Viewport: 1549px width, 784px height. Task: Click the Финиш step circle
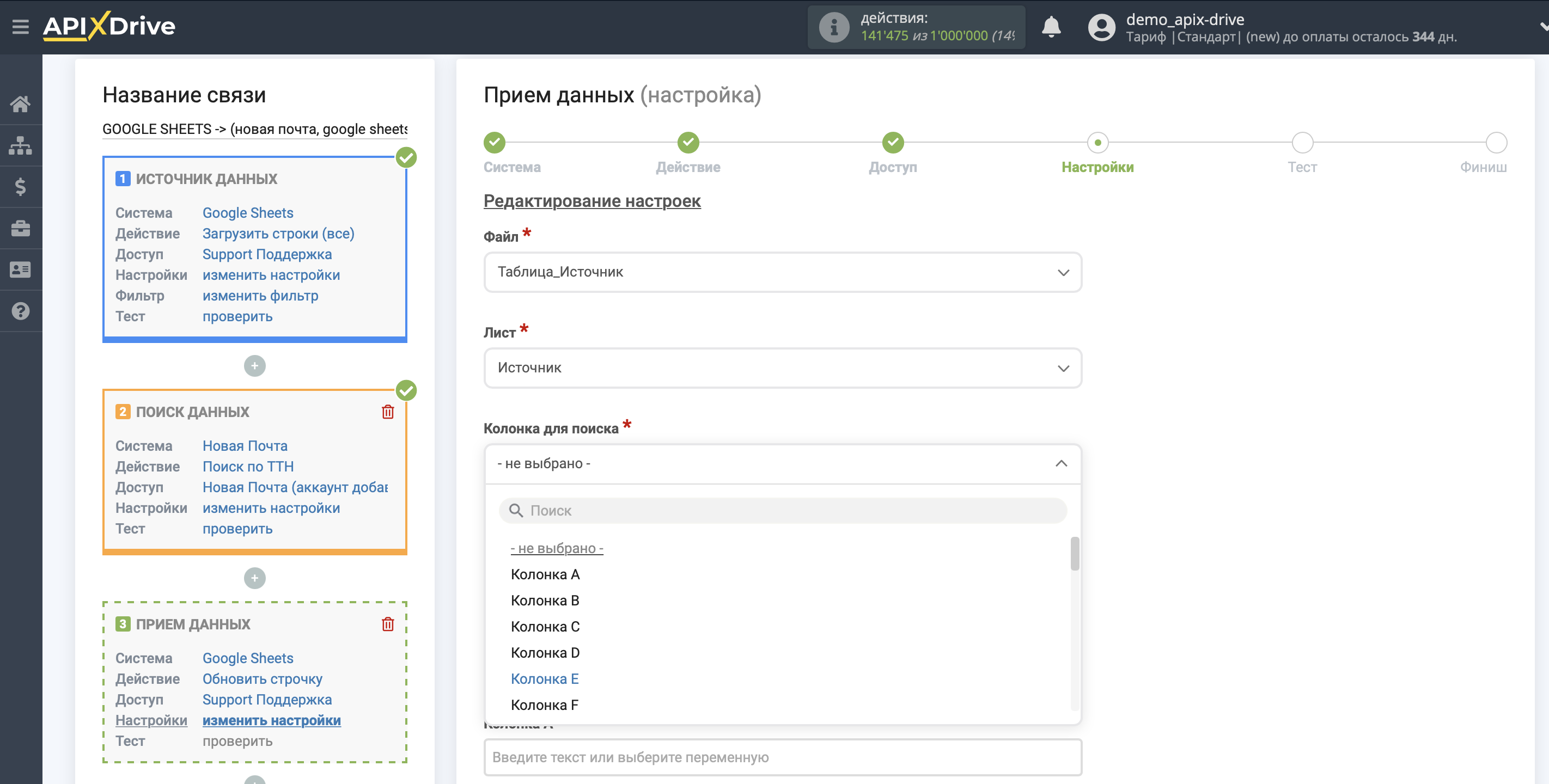click(x=1496, y=143)
